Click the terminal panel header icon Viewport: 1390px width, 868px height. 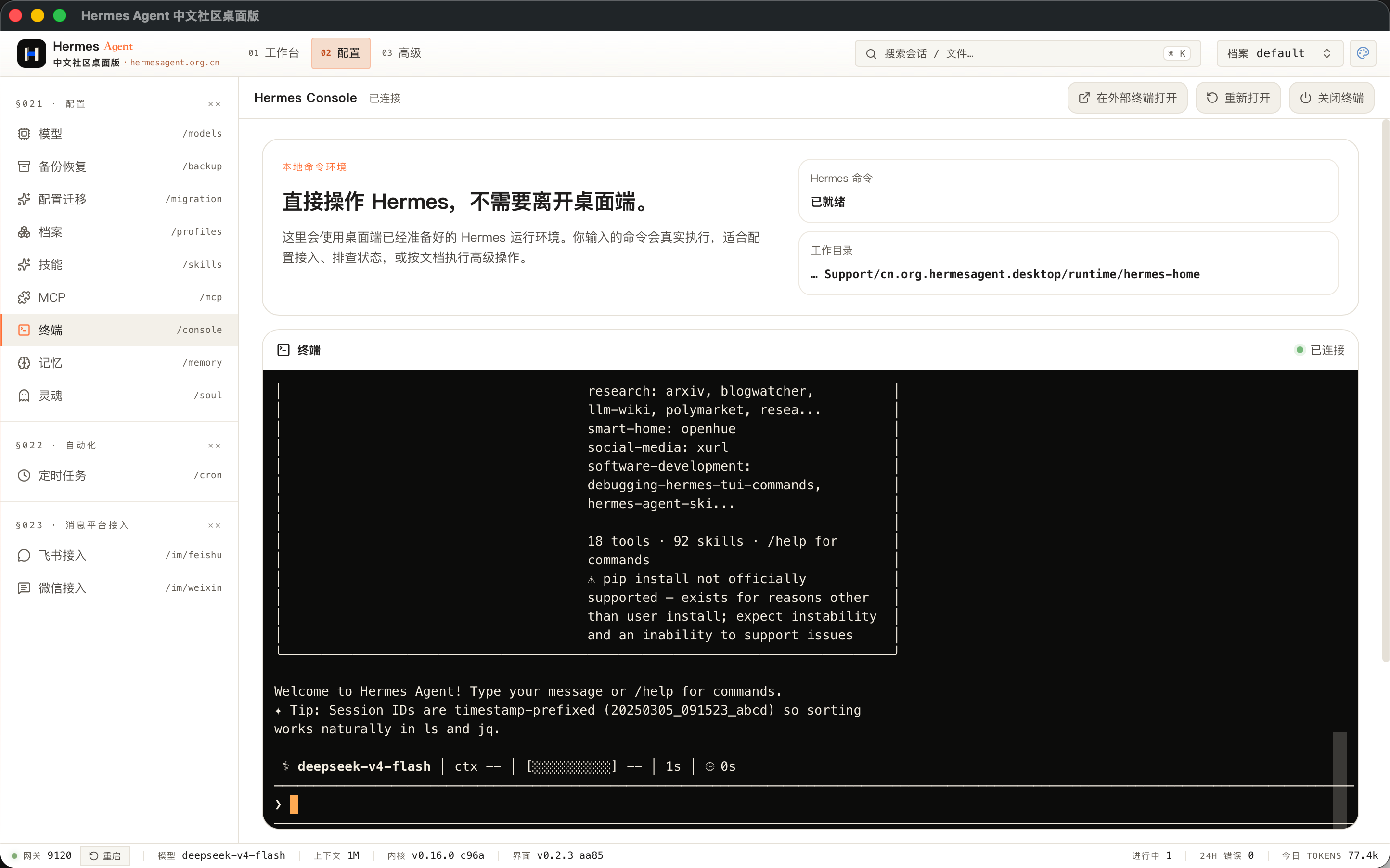tap(283, 350)
